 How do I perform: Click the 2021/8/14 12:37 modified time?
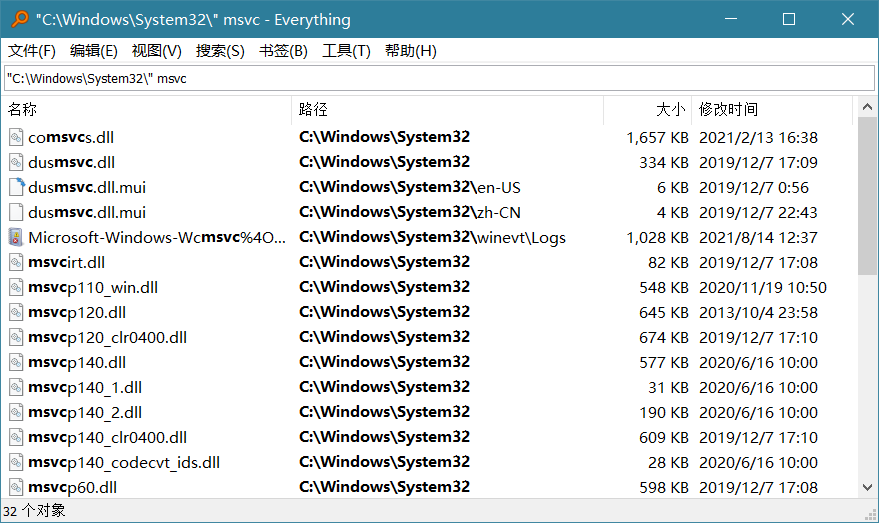(x=758, y=238)
